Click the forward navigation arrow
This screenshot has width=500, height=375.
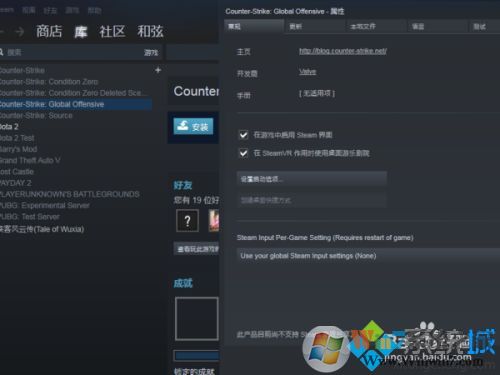pyautogui.click(x=20, y=32)
